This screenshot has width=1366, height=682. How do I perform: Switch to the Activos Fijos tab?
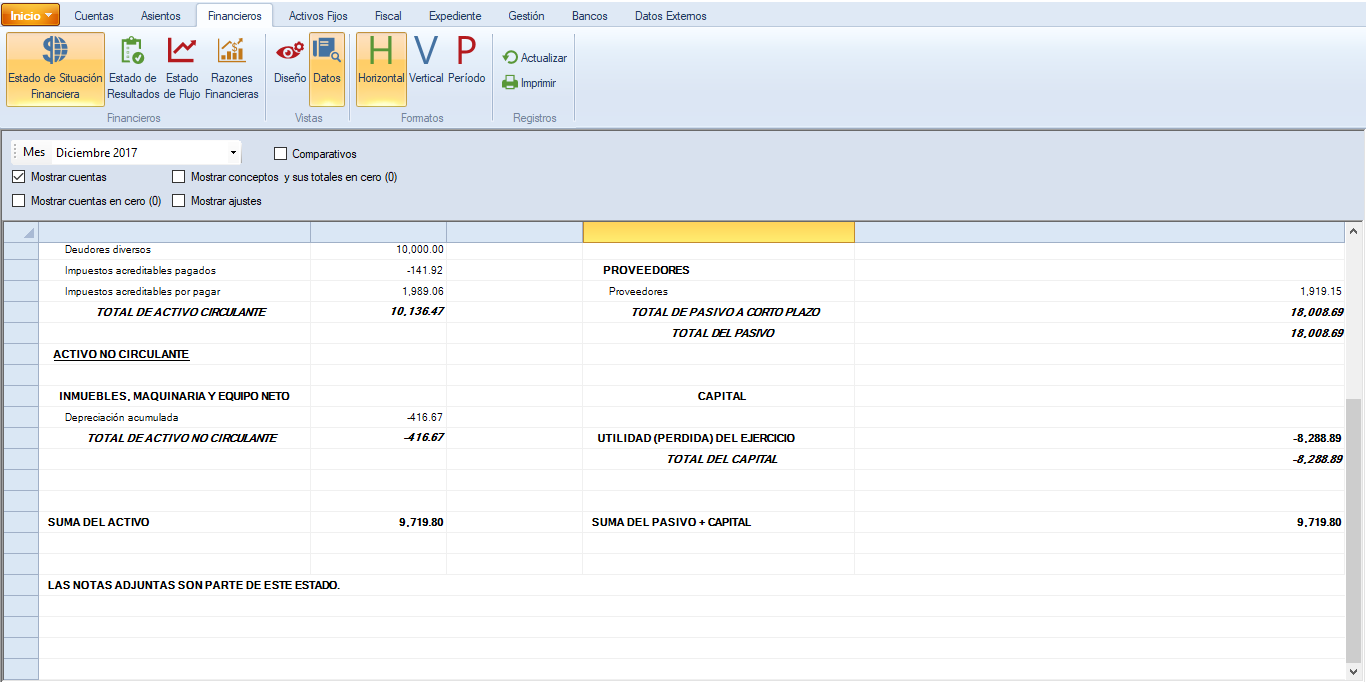318,16
